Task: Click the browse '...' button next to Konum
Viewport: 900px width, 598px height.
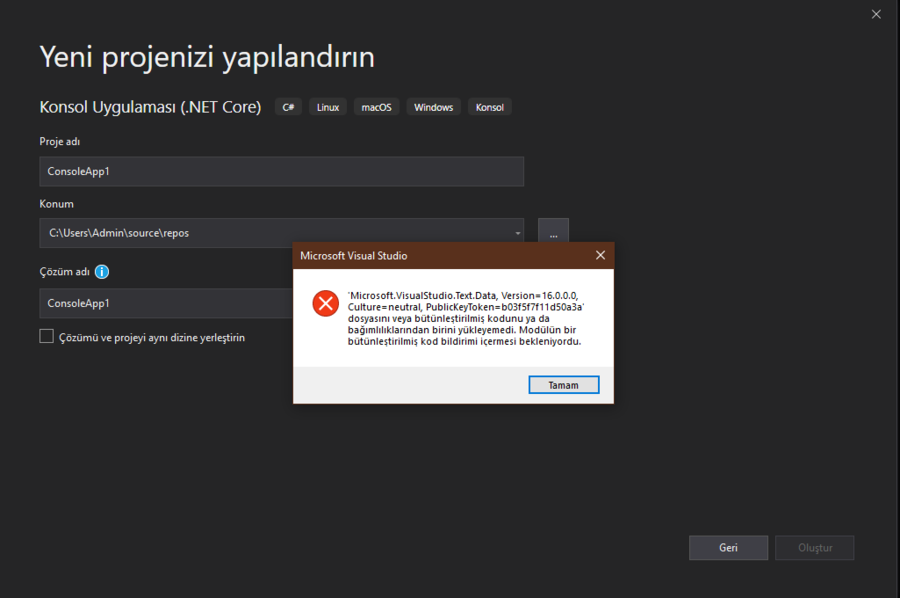Action: click(x=553, y=233)
